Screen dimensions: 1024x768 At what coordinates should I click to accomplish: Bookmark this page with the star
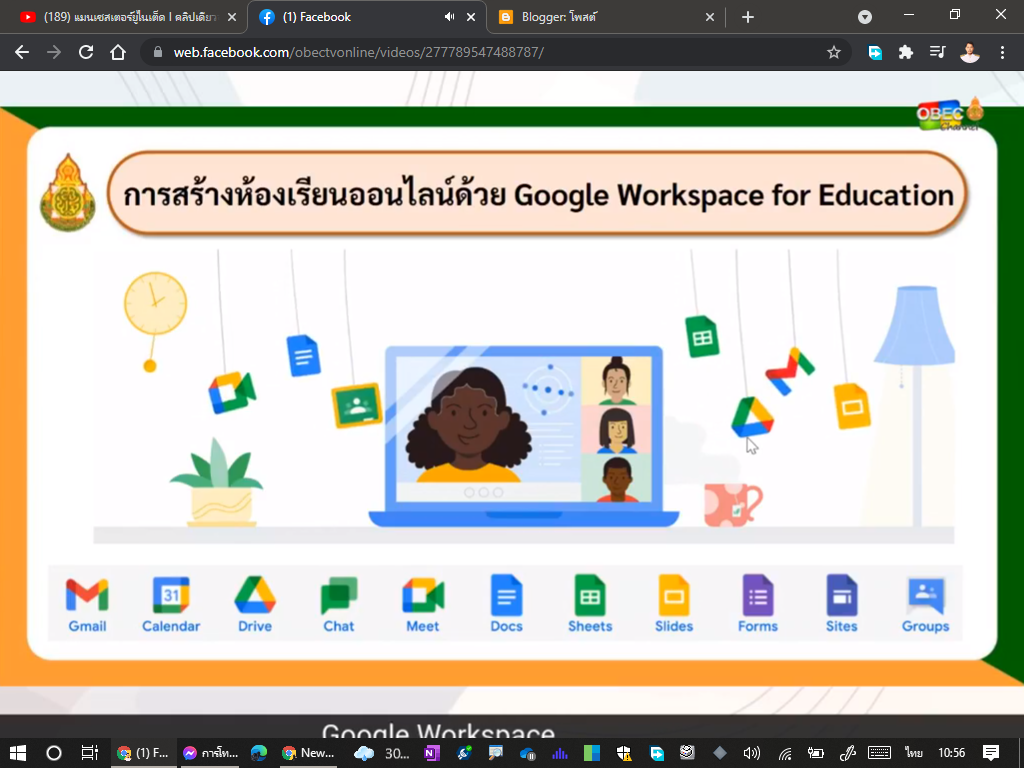833,52
